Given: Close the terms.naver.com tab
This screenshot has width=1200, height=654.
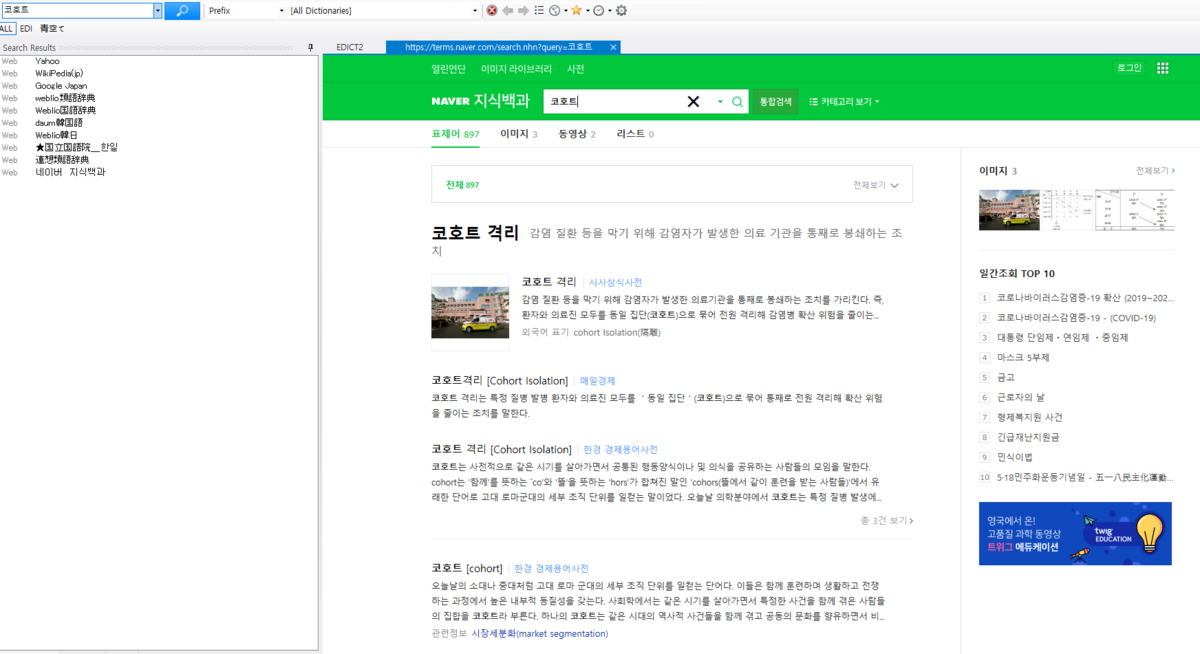Looking at the screenshot, I should (x=613, y=47).
